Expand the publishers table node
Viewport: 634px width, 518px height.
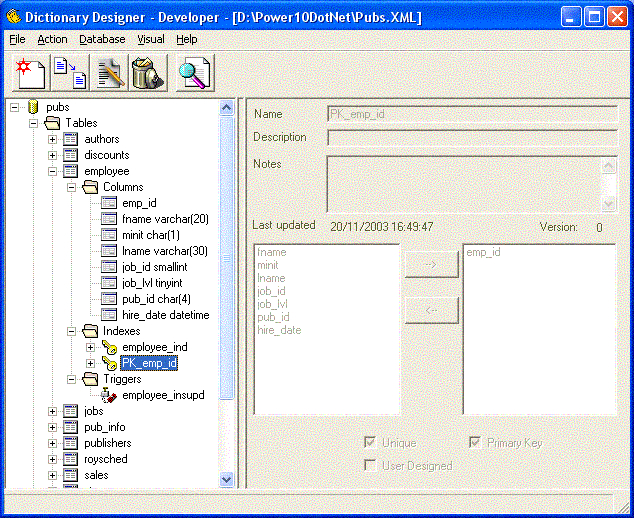coord(52,443)
